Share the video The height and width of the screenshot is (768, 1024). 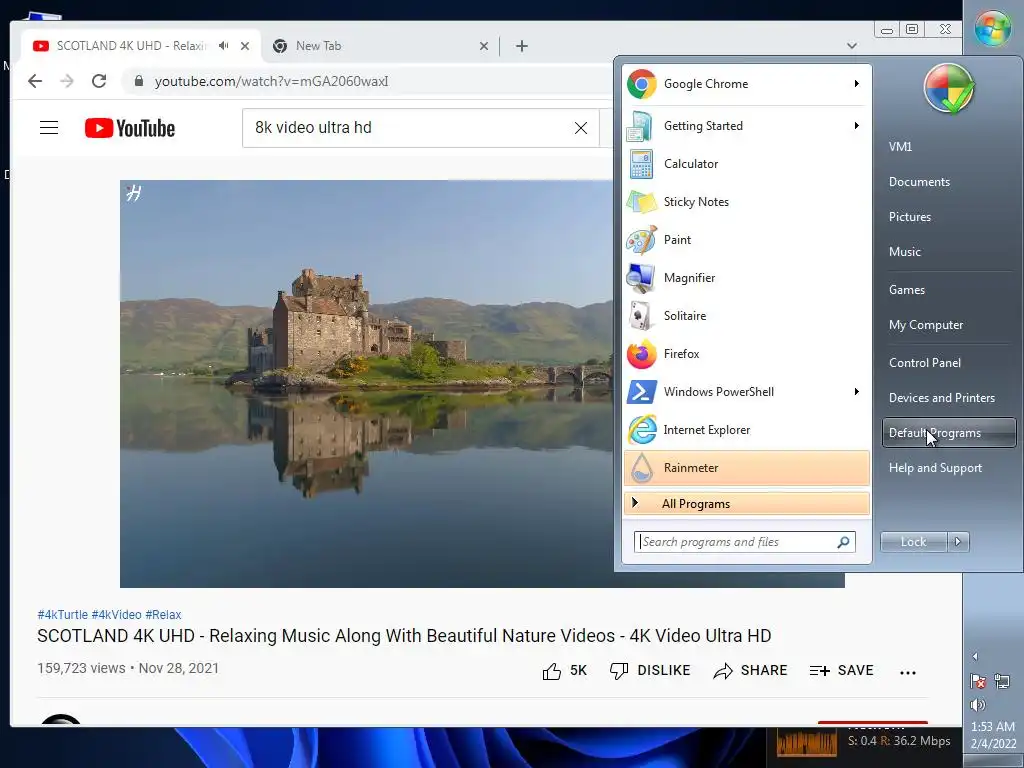750,671
